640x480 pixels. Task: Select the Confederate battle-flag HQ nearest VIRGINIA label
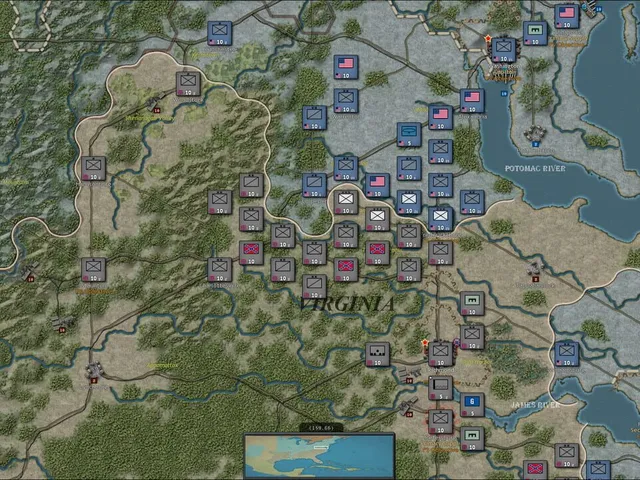pyautogui.click(x=346, y=270)
